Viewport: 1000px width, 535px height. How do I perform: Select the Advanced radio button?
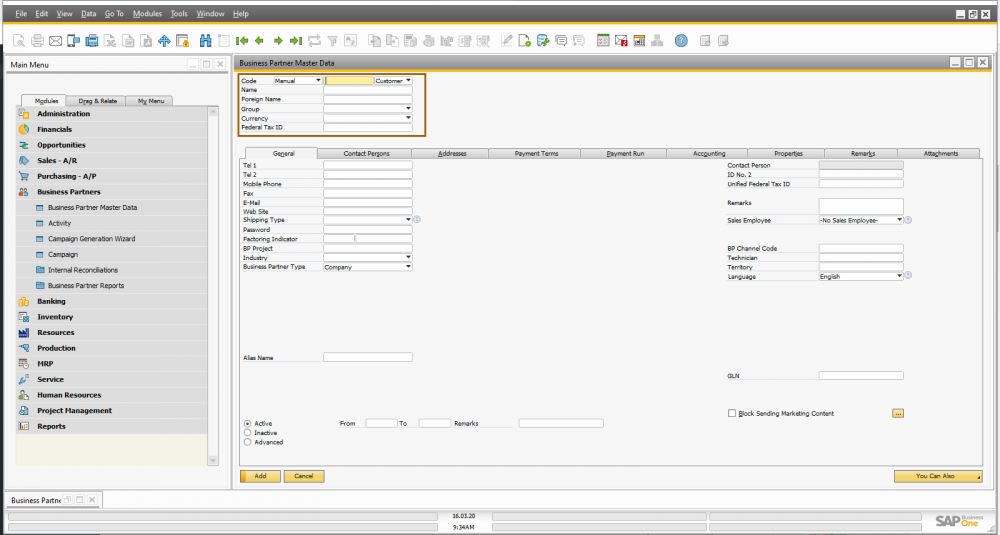point(247,442)
